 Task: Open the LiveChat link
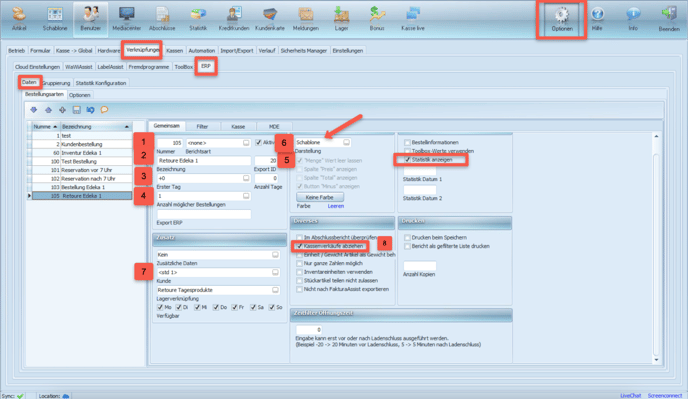click(x=631, y=395)
